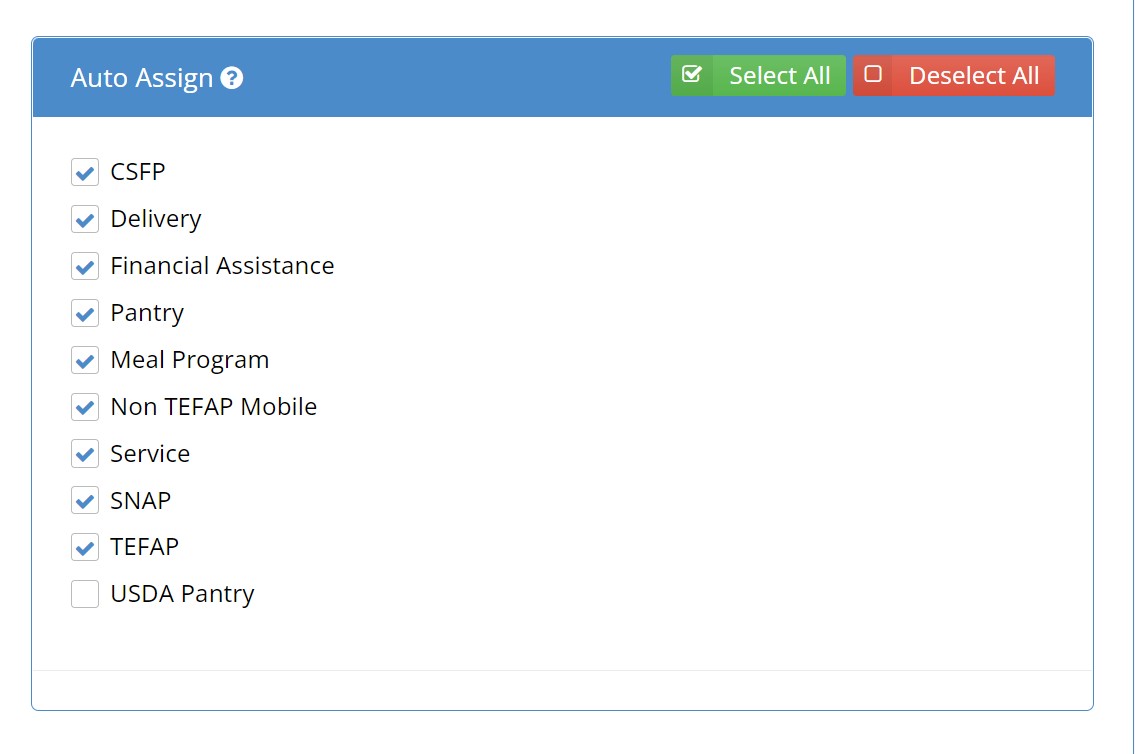This screenshot has height=754, width=1135.
Task: Untick the Pantry checkbox
Action: [85, 313]
